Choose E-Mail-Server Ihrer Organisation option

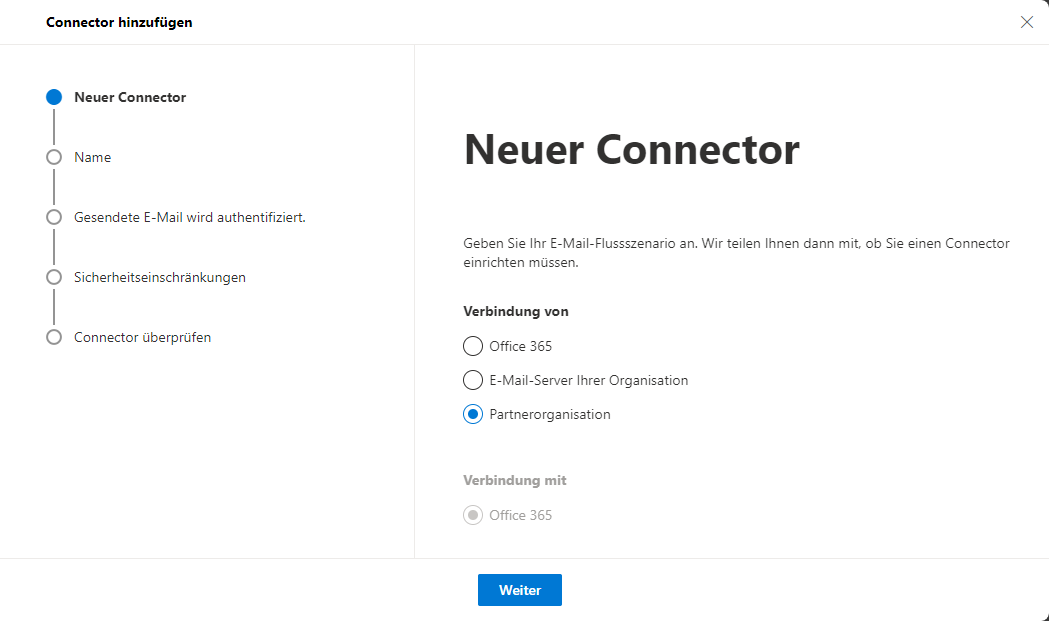473,380
